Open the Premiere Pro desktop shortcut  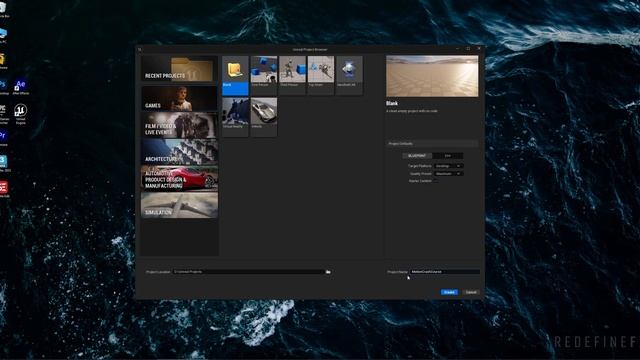pyautogui.click(x=3, y=138)
